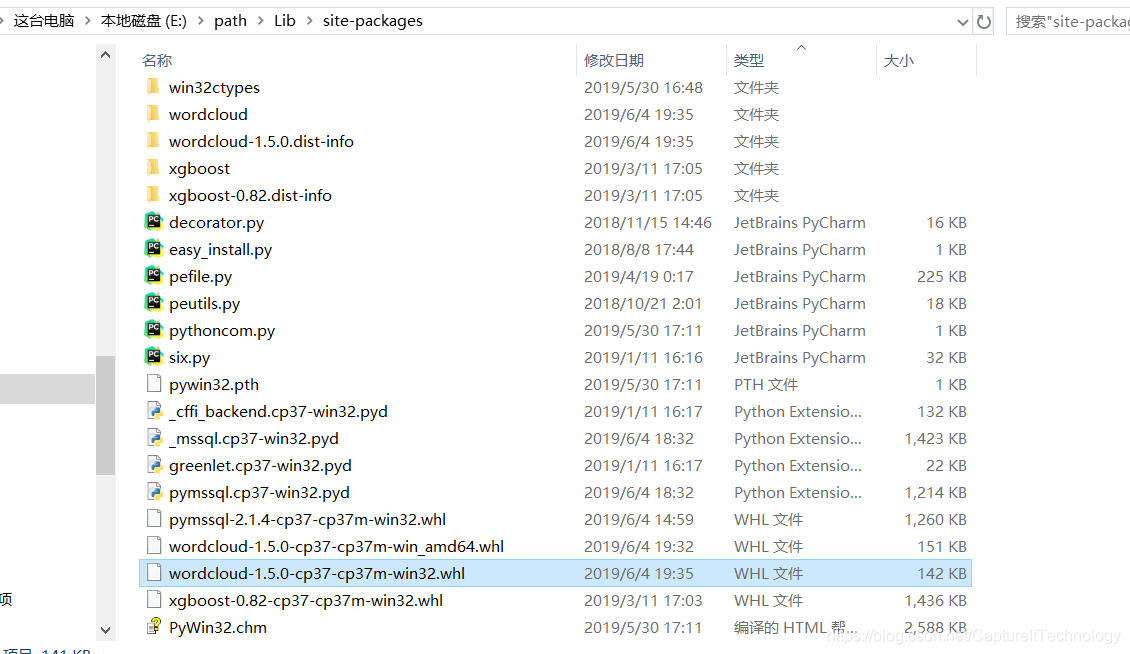The width and height of the screenshot is (1130, 654).
Task: Click the PyCharm icon of pefile.py
Action: (154, 275)
